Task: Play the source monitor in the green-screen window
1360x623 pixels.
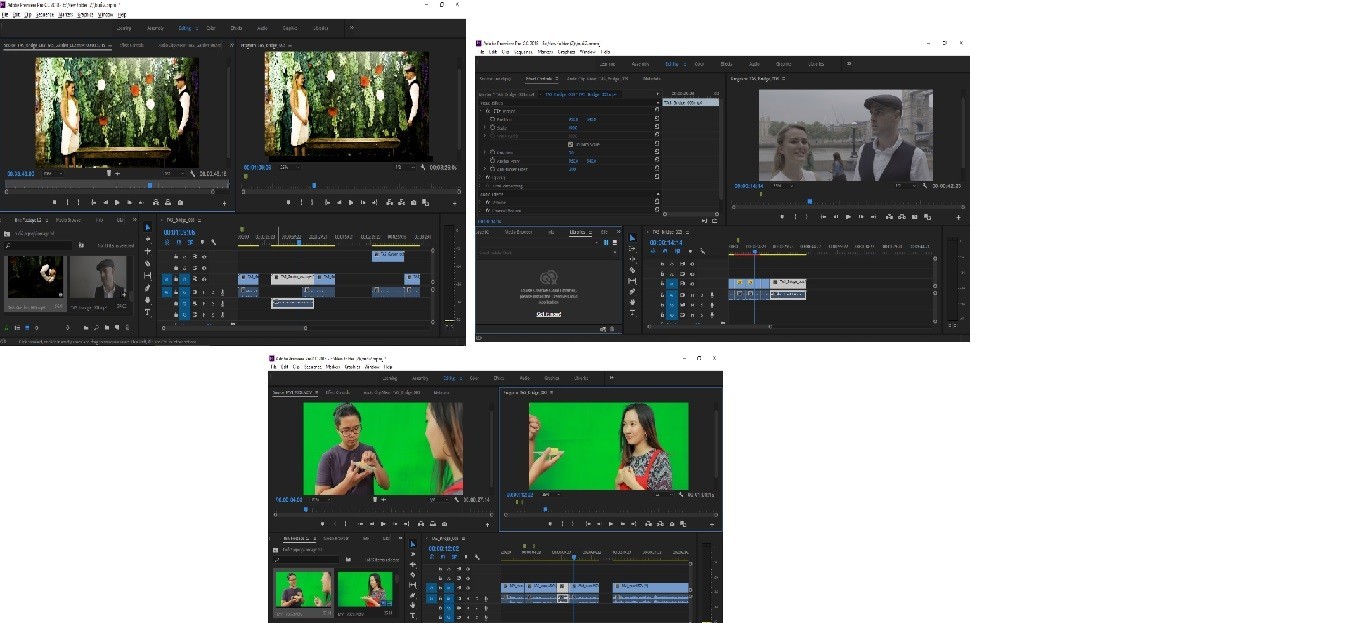Action: [x=383, y=523]
